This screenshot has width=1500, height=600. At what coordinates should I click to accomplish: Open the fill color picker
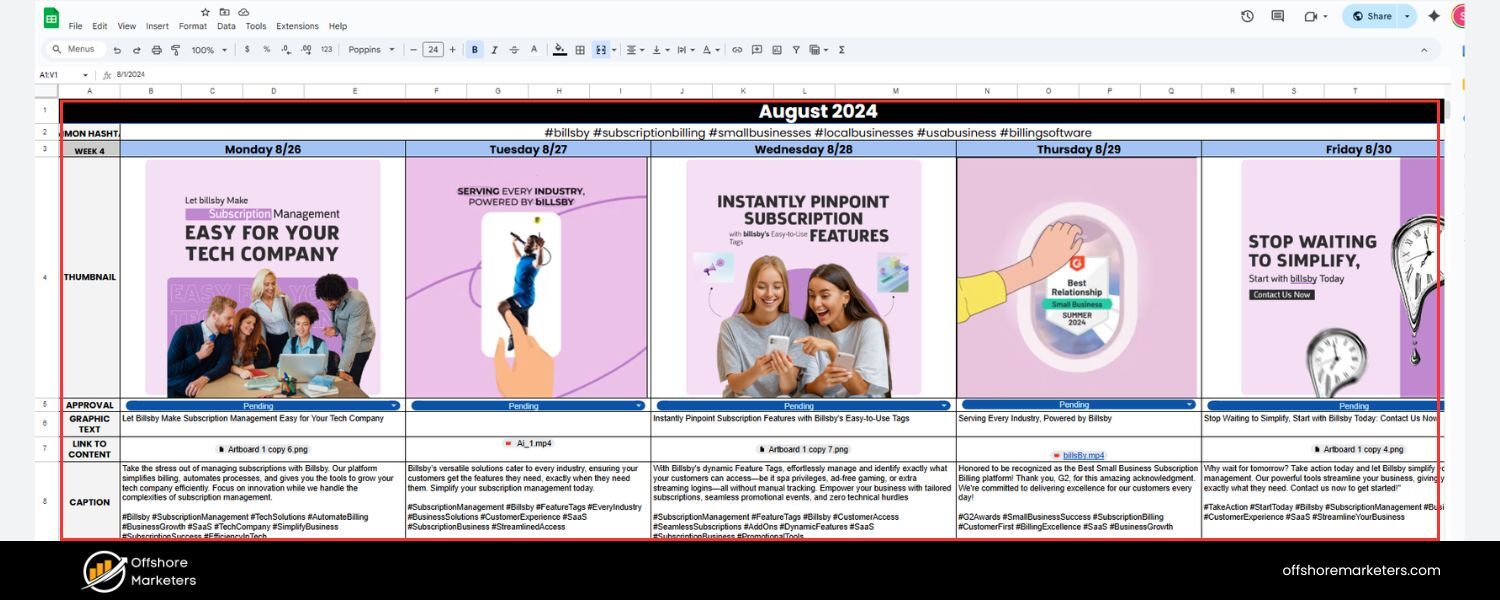tap(558, 49)
